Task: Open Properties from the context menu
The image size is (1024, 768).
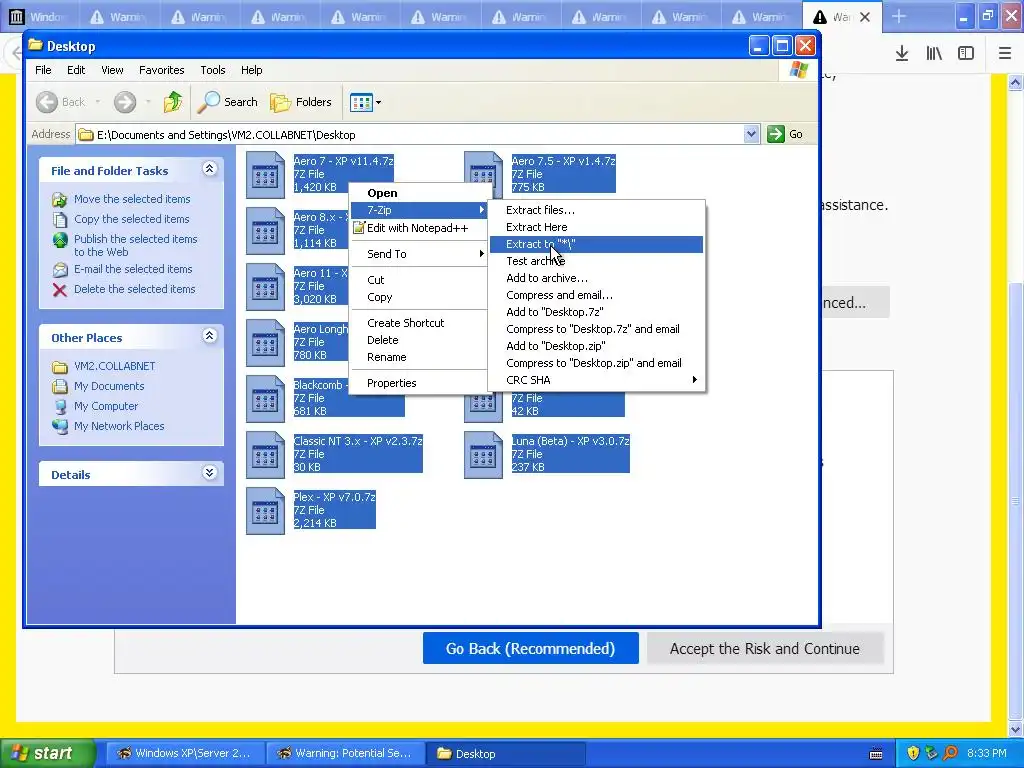Action: coord(419,383)
